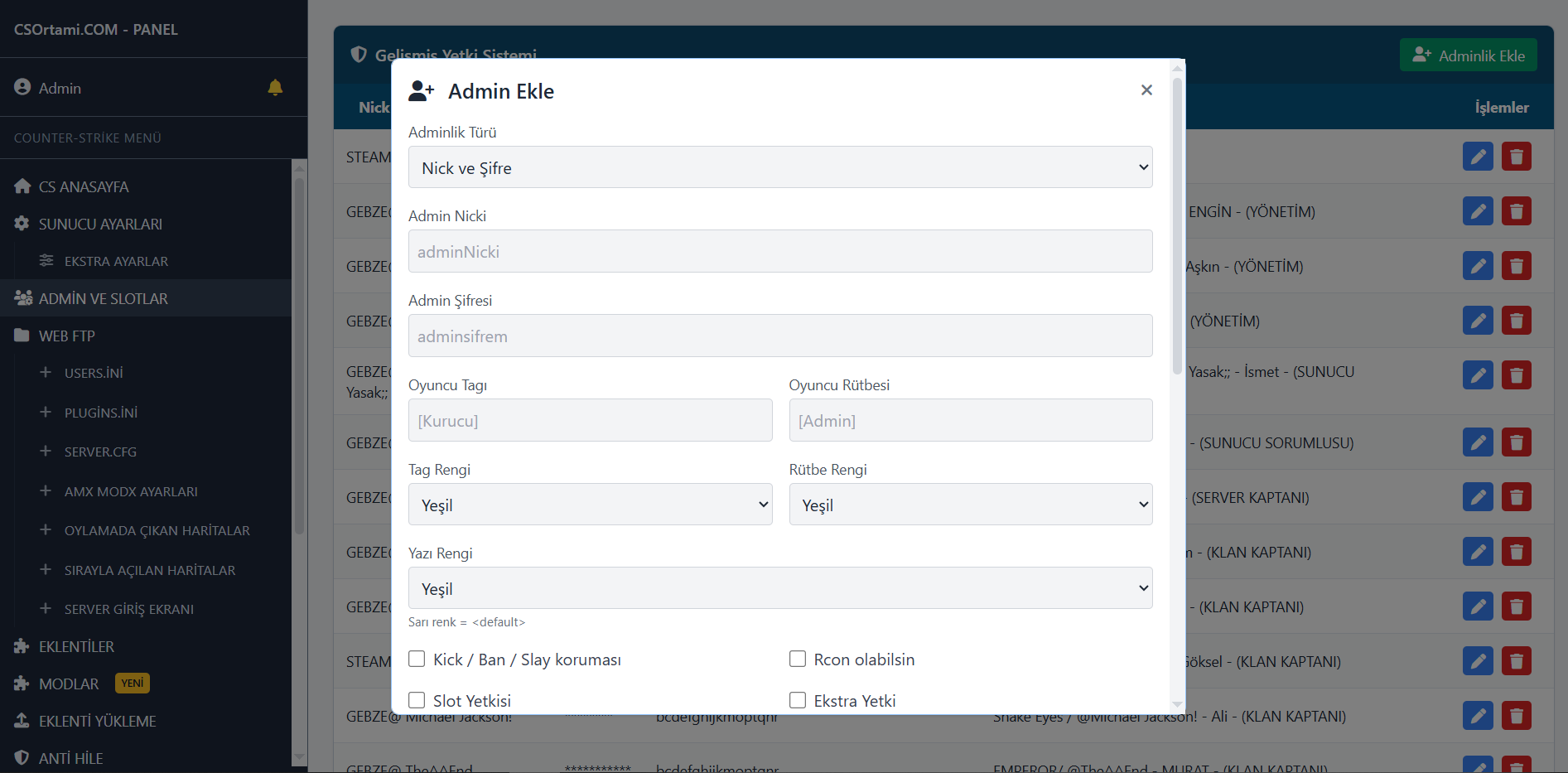Enable Kick / Ban / Slay koruması checkbox
The width and height of the screenshot is (1568, 773).
pyautogui.click(x=417, y=659)
